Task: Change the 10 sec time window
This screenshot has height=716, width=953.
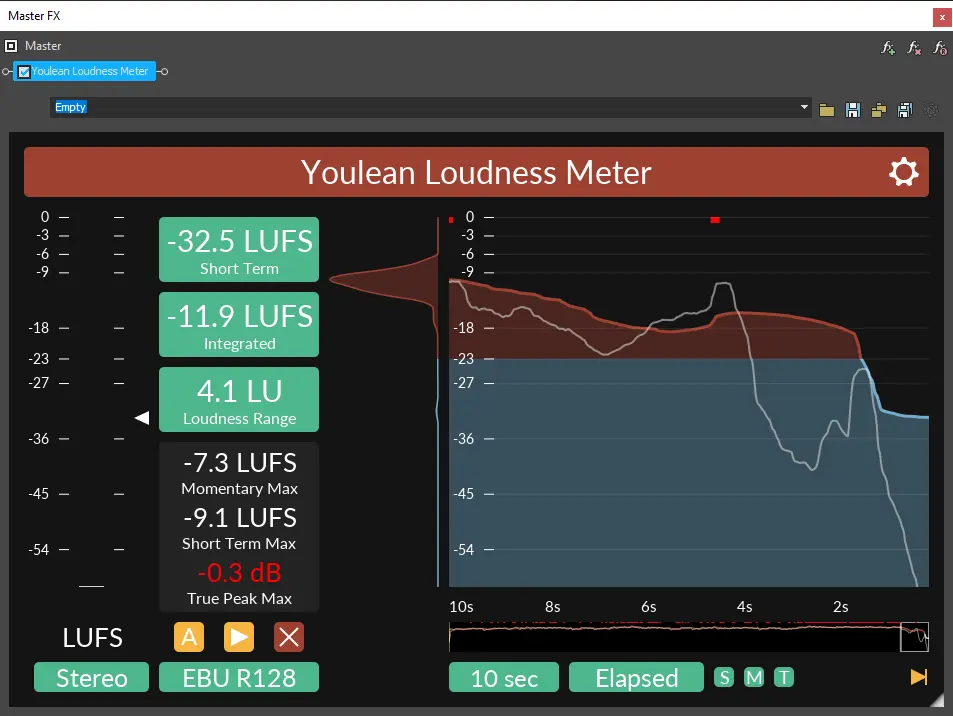Action: [x=504, y=677]
